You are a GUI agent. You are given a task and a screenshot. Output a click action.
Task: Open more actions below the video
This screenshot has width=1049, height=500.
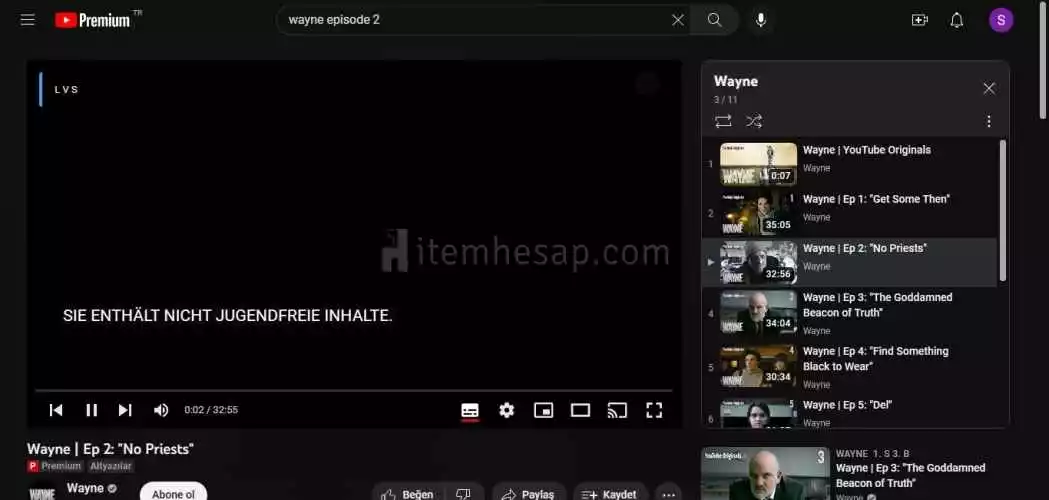668,494
